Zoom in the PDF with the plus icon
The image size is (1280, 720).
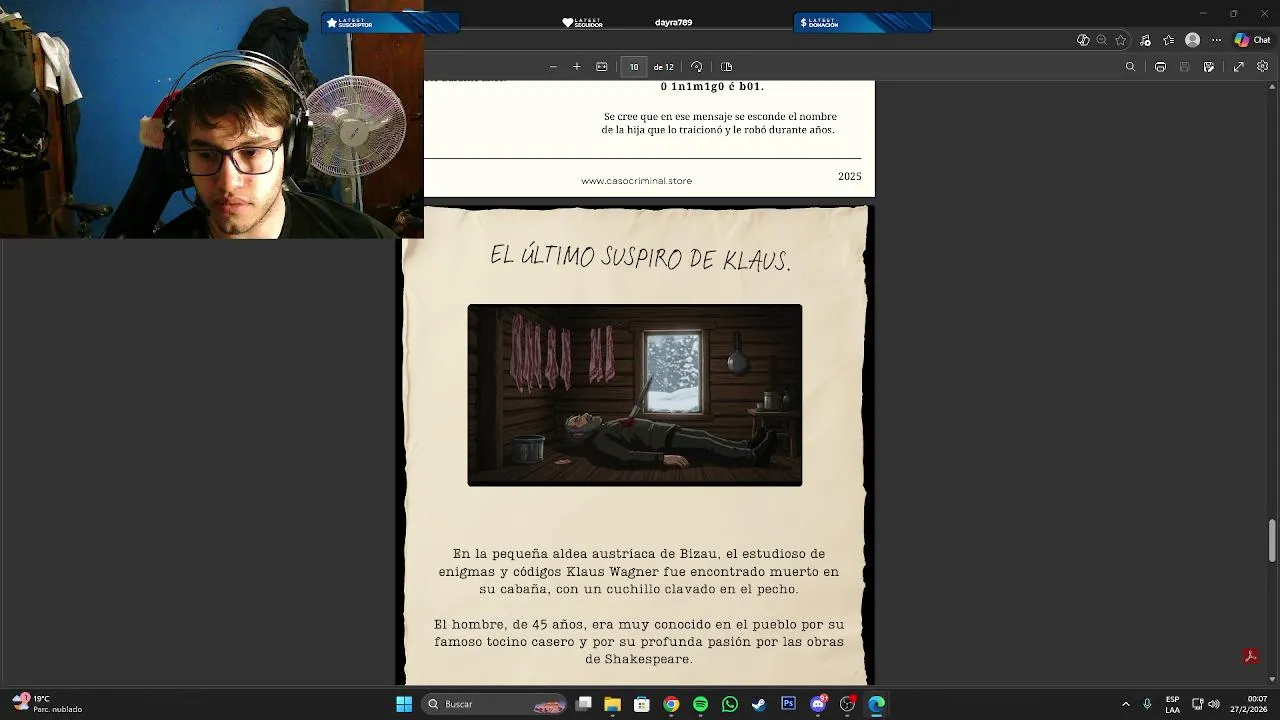coord(577,67)
